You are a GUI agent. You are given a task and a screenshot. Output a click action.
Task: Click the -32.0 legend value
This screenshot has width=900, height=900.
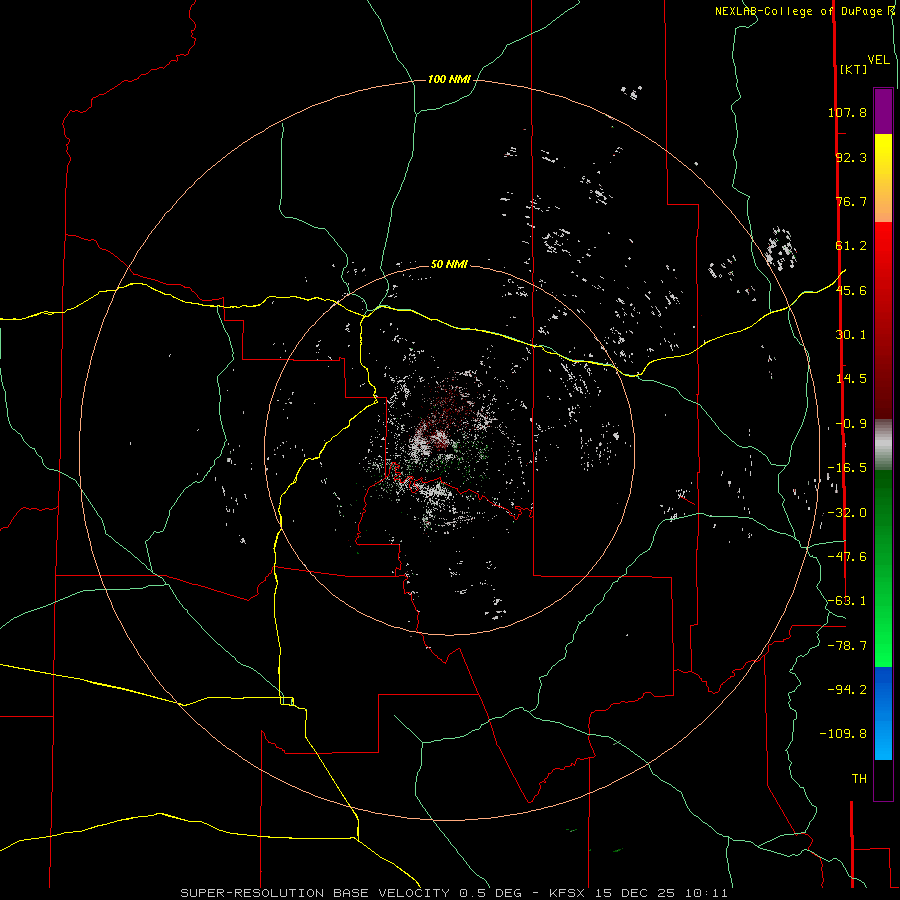coord(847,513)
